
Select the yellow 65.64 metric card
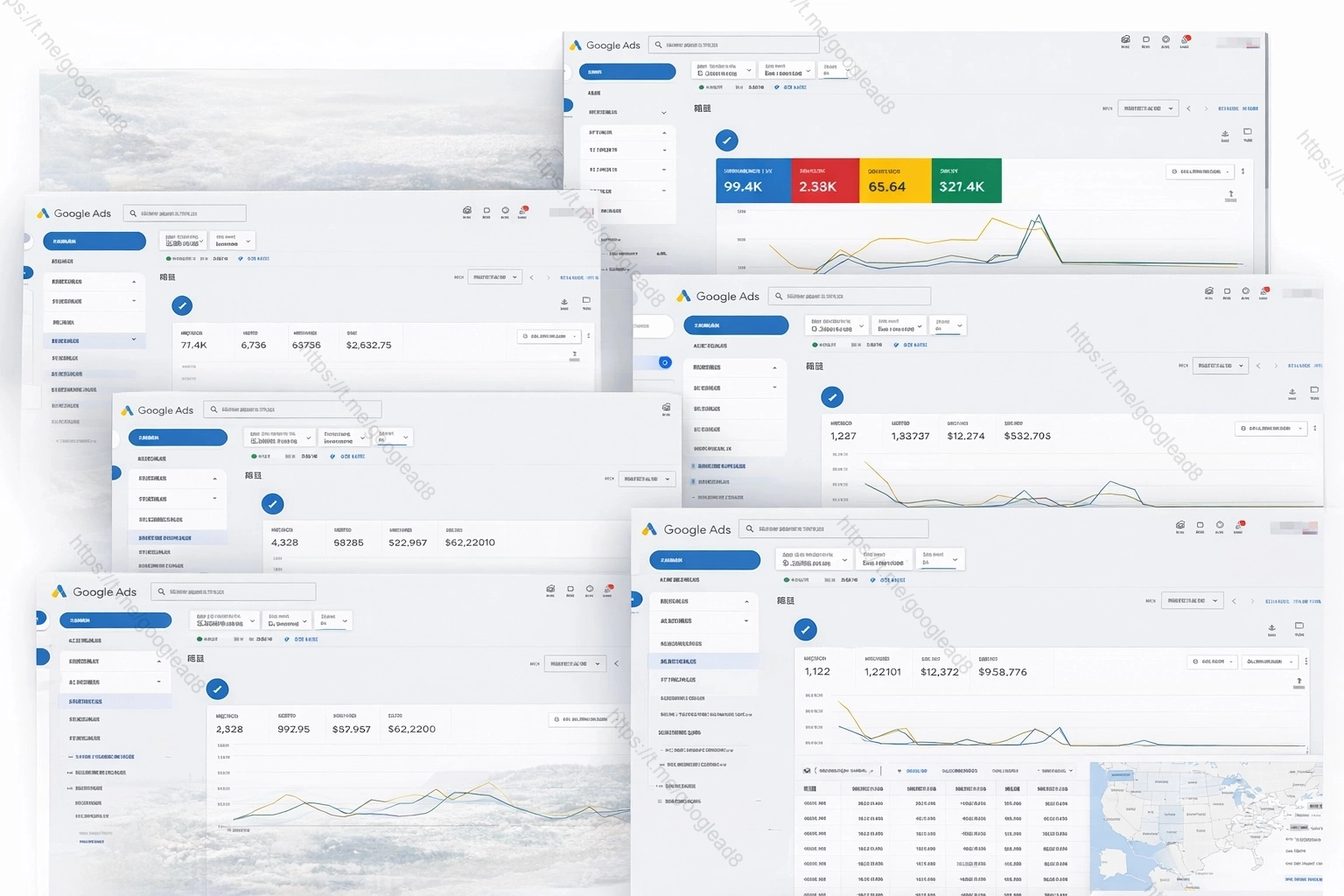[x=895, y=180]
